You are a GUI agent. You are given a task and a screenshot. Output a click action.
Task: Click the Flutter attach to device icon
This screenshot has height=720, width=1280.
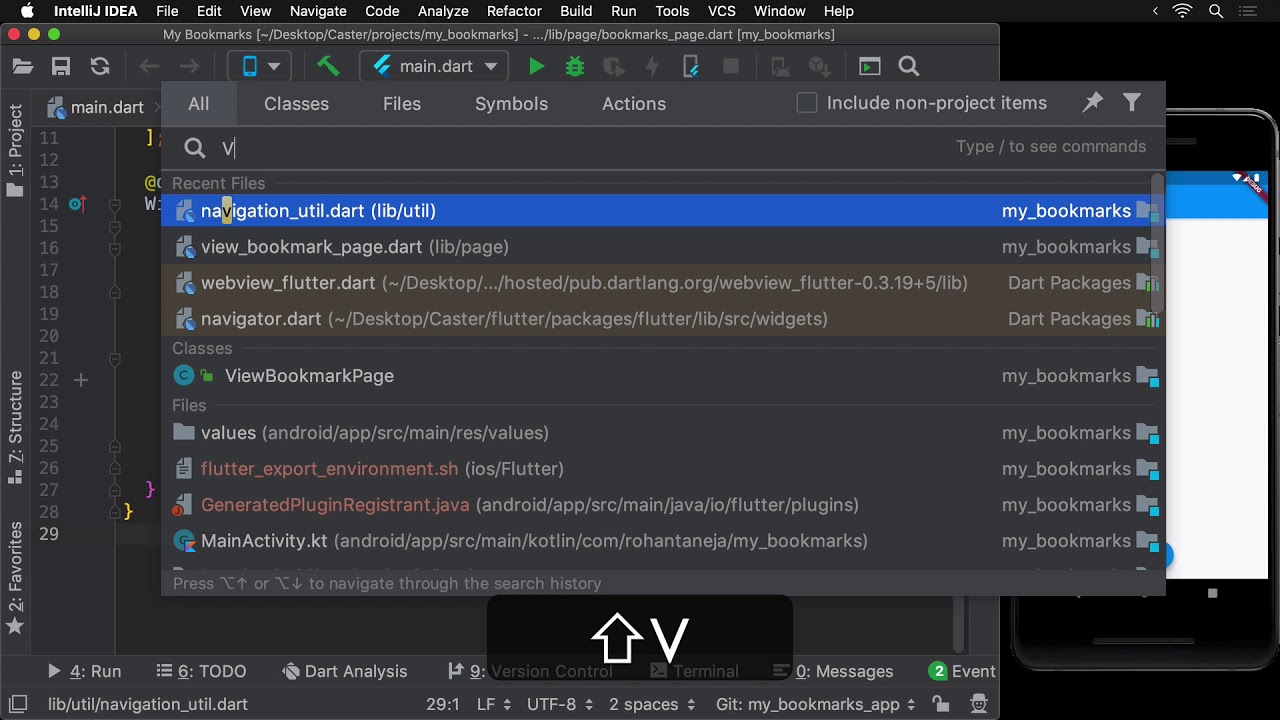point(691,67)
